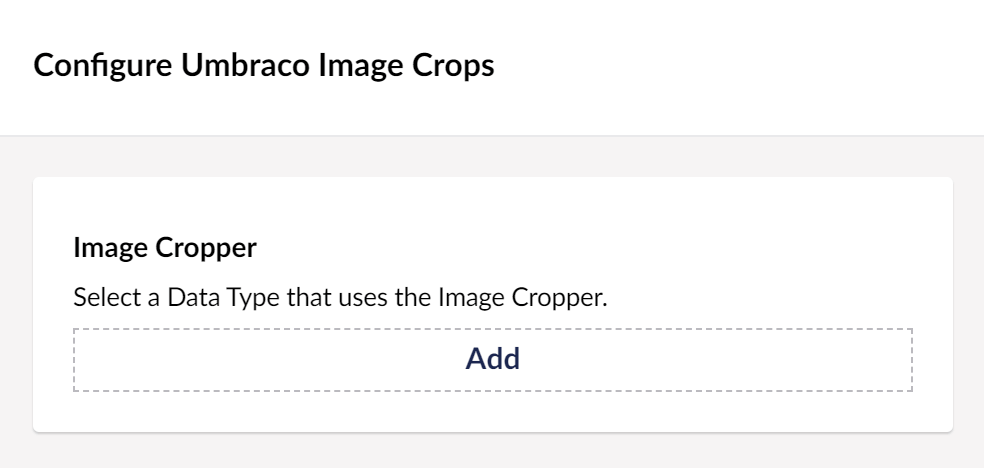Select the "Image Cropper" property label
This screenshot has width=984, height=468.
click(x=166, y=249)
